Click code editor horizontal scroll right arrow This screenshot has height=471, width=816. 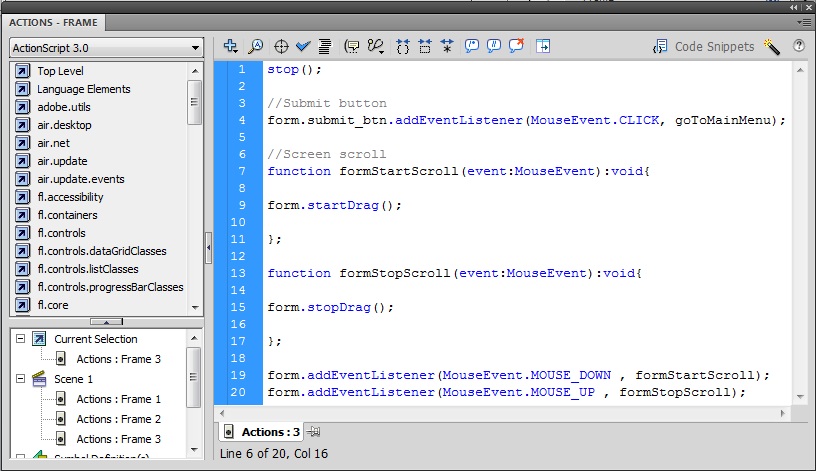pyautogui.click(x=783, y=413)
